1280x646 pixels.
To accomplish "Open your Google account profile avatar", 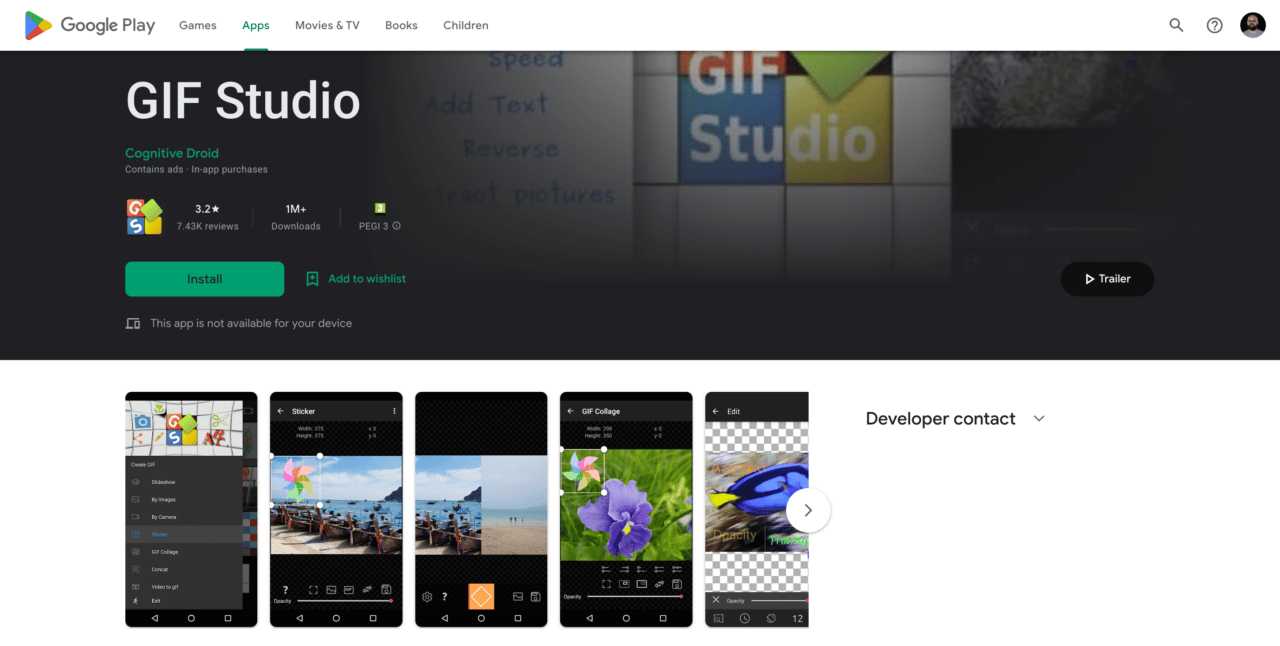I will tap(1252, 25).
